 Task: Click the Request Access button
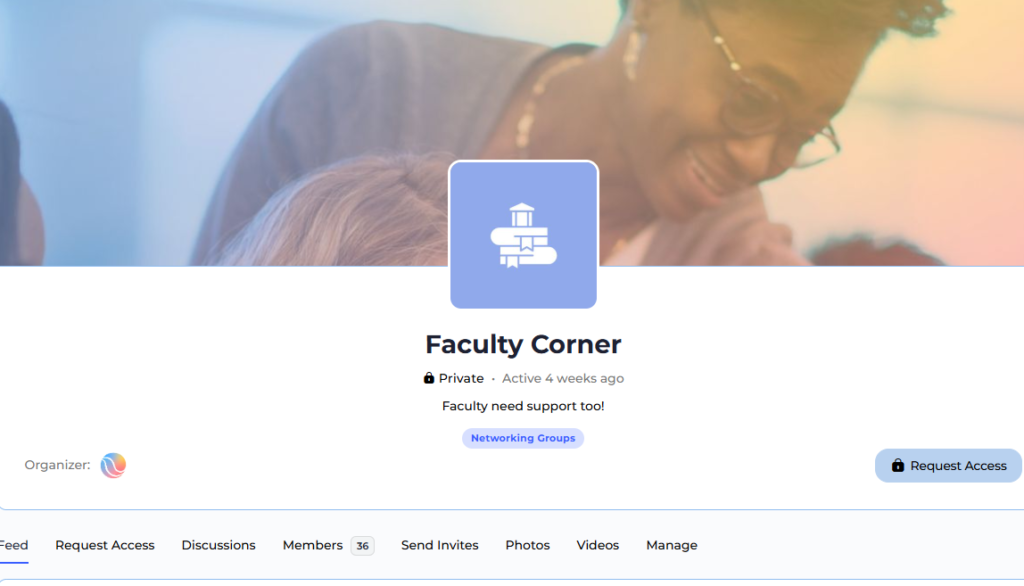point(948,466)
